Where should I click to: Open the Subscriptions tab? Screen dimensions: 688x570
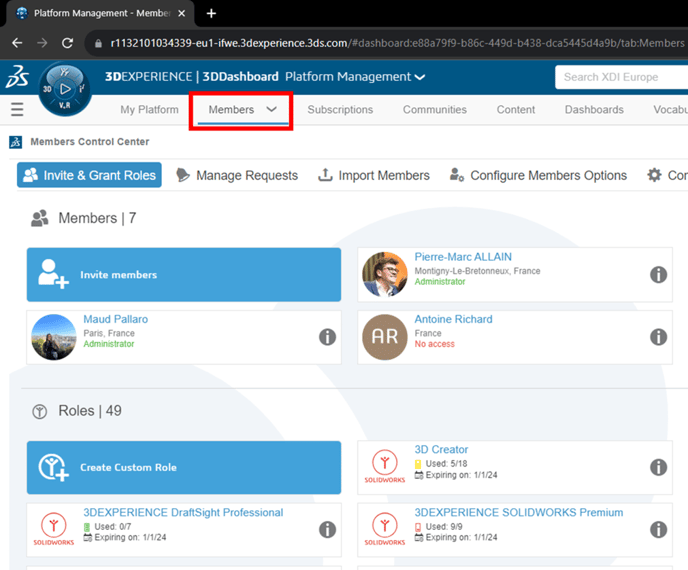pos(340,110)
